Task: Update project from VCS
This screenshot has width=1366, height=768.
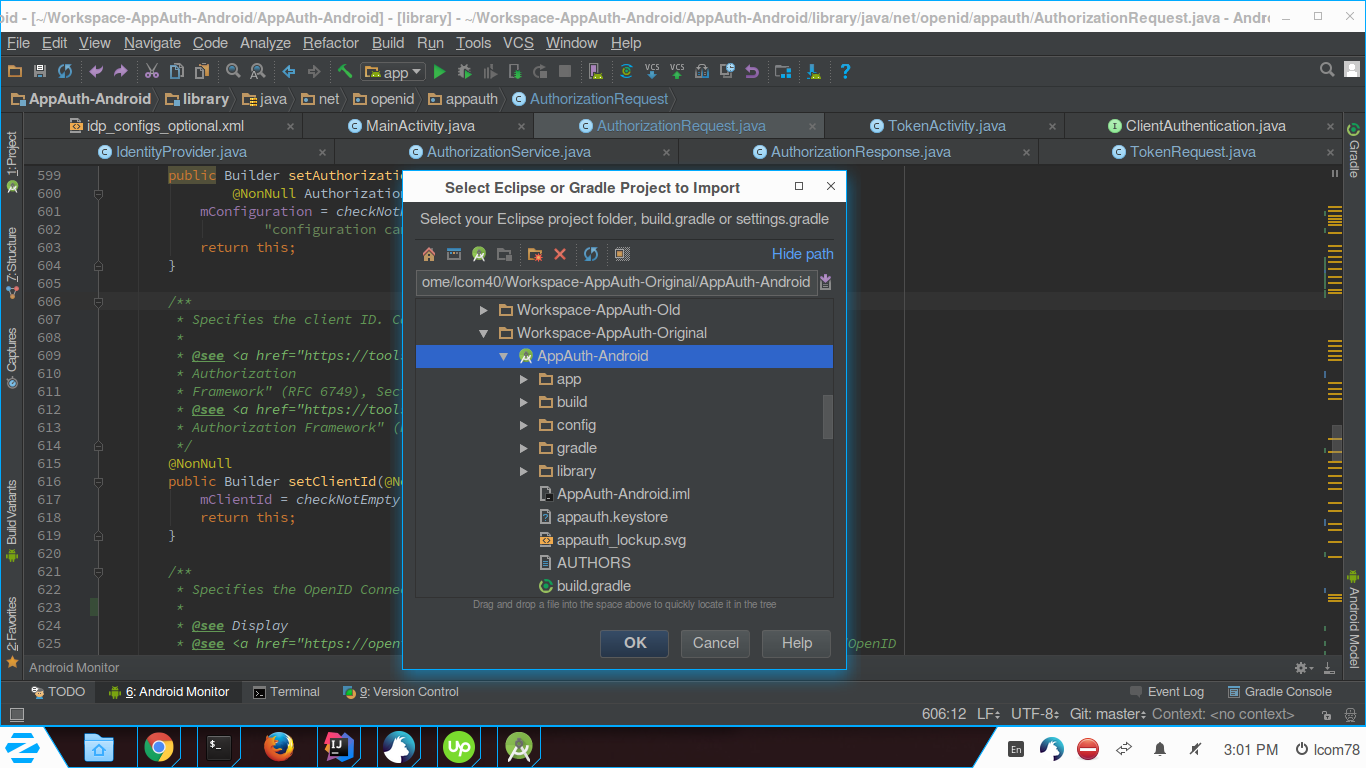Action: point(652,71)
